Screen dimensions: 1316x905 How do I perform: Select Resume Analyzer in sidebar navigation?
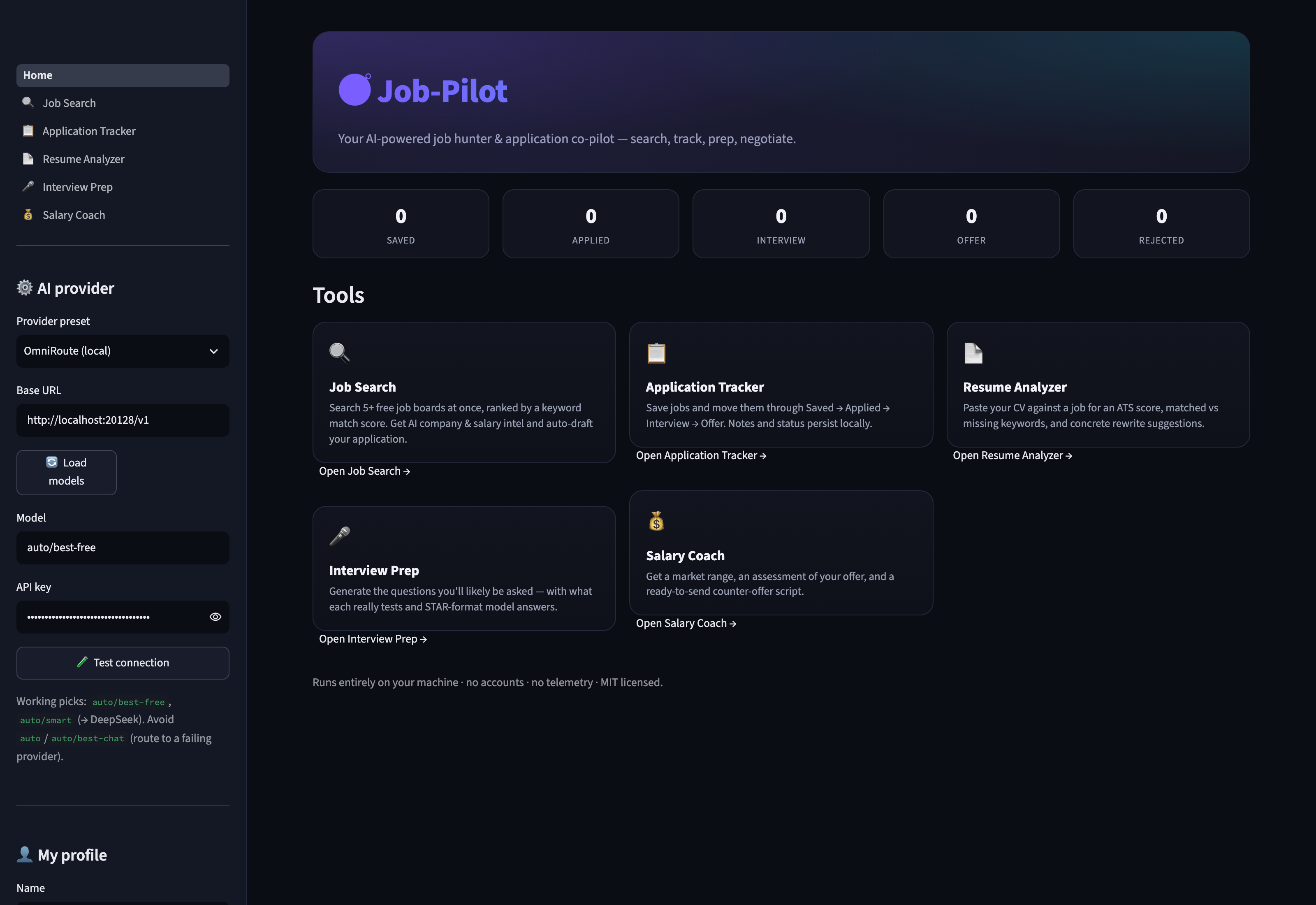coord(123,159)
